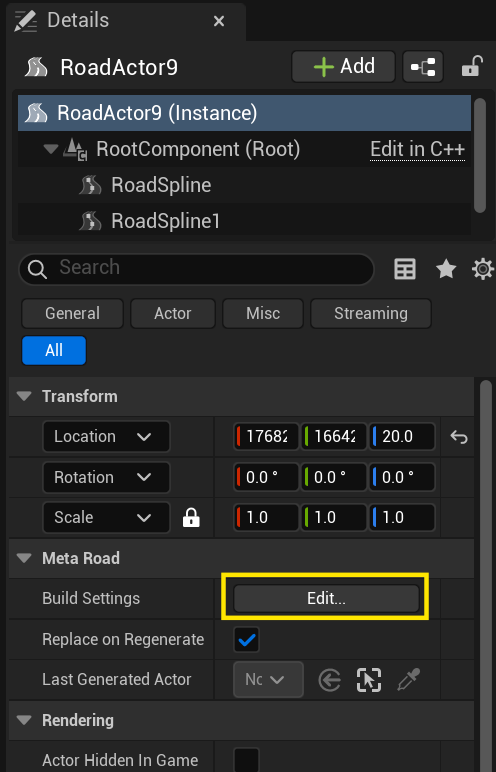Select the RoadSpline component
Viewport: 496px width, 772px height.
(x=161, y=185)
